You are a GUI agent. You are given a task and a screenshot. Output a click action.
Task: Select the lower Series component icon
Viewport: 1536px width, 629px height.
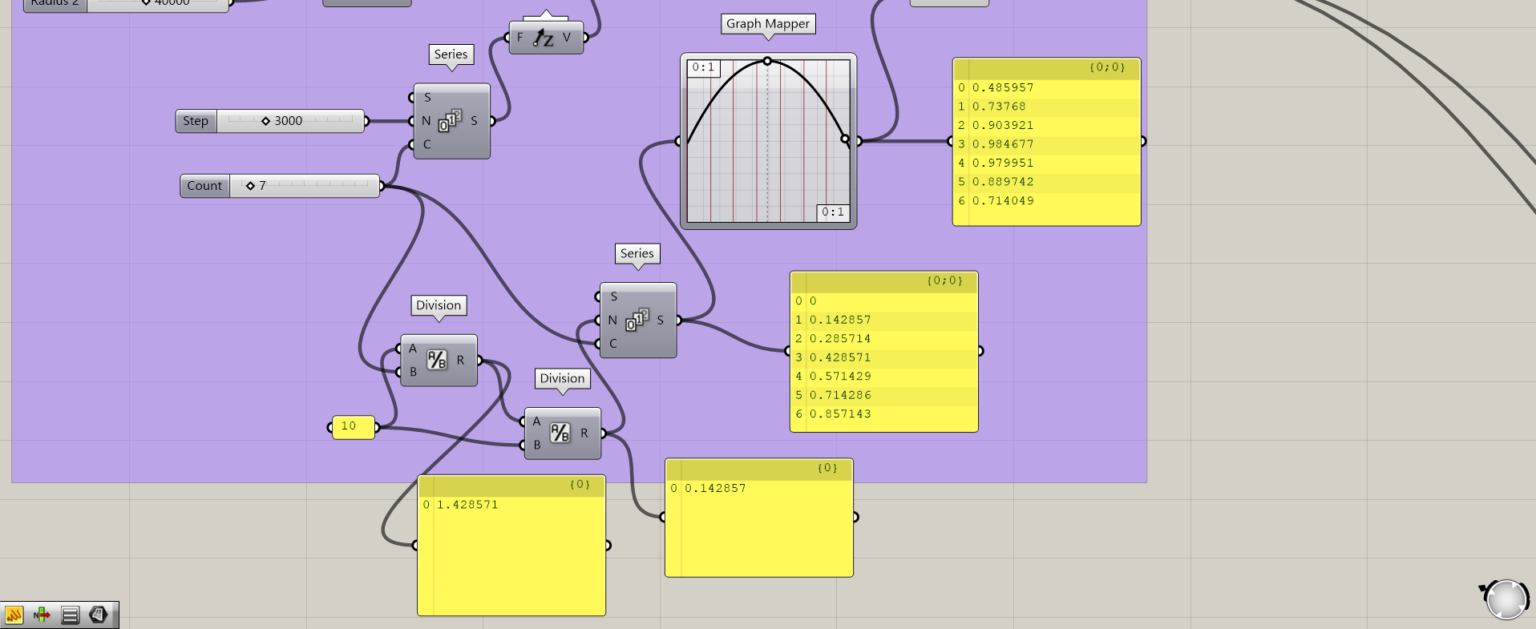tap(637, 320)
